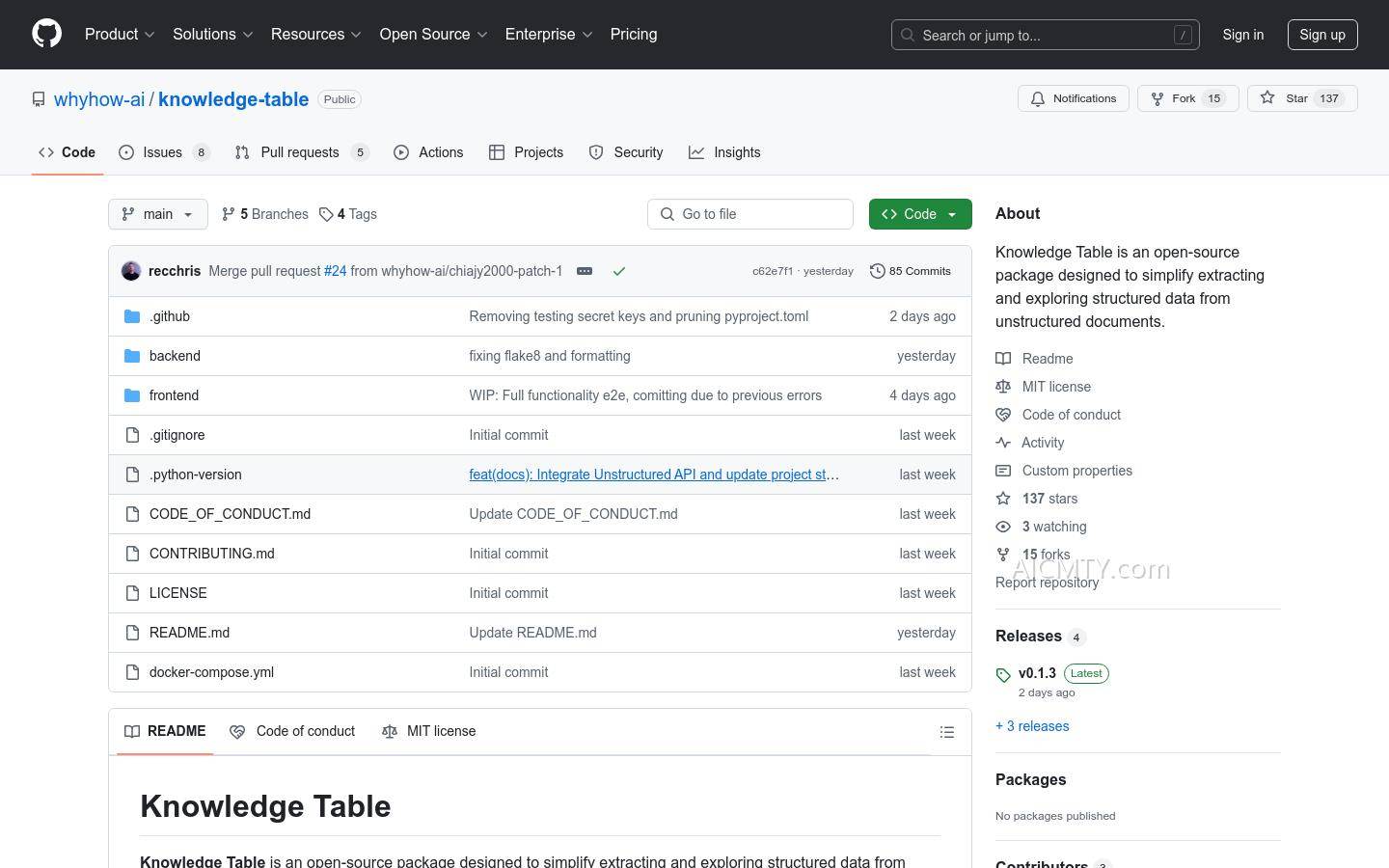Switch to the Issues tab
Image resolution: width=1389 pixels, height=868 pixels.
click(162, 152)
